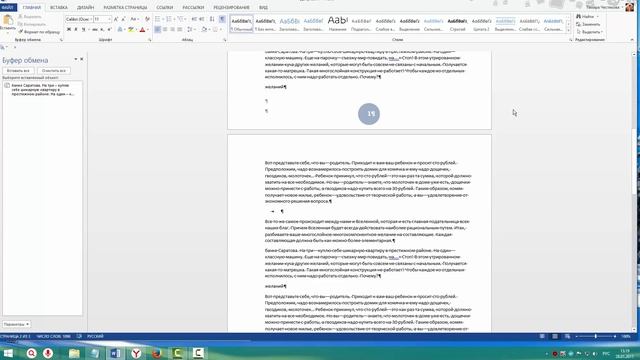Viewport: 640px width, 360px height.
Task: Apply yellow text highlight color
Action: pyautogui.click(x=130, y=29)
